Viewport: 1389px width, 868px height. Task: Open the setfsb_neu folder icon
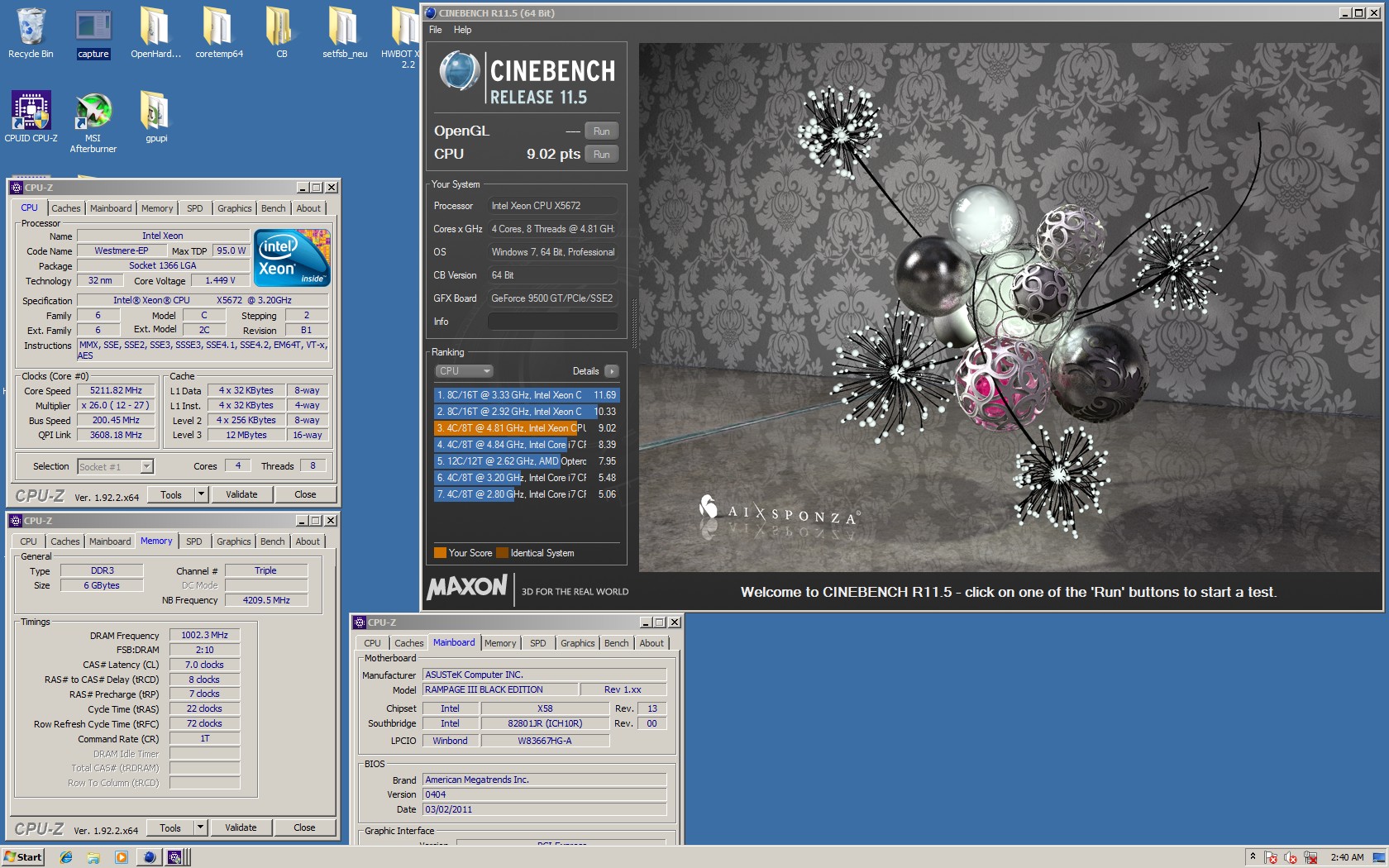click(345, 33)
